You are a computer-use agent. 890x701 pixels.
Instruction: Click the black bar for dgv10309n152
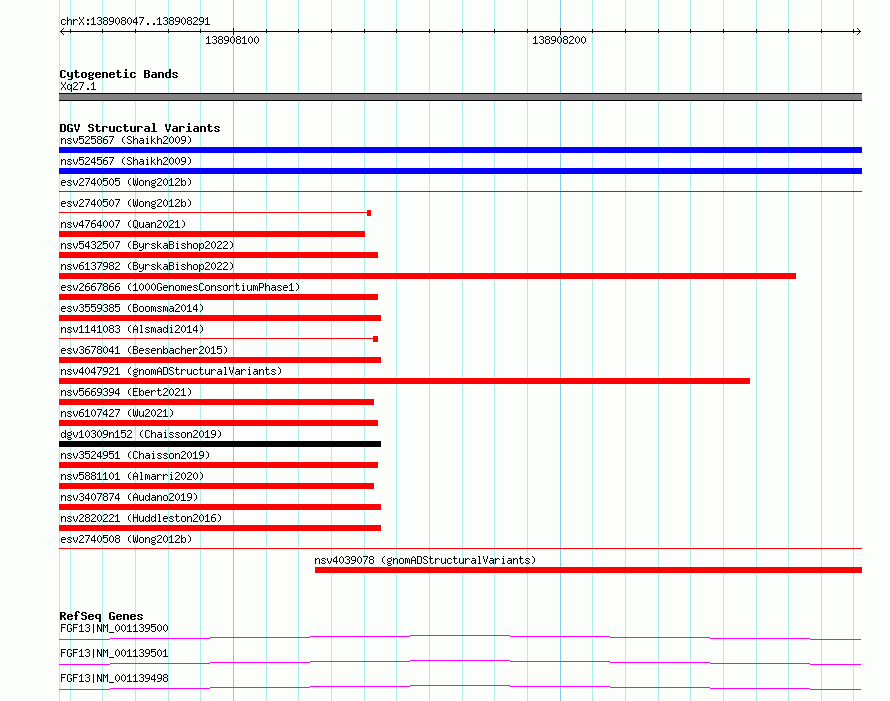[x=220, y=444]
